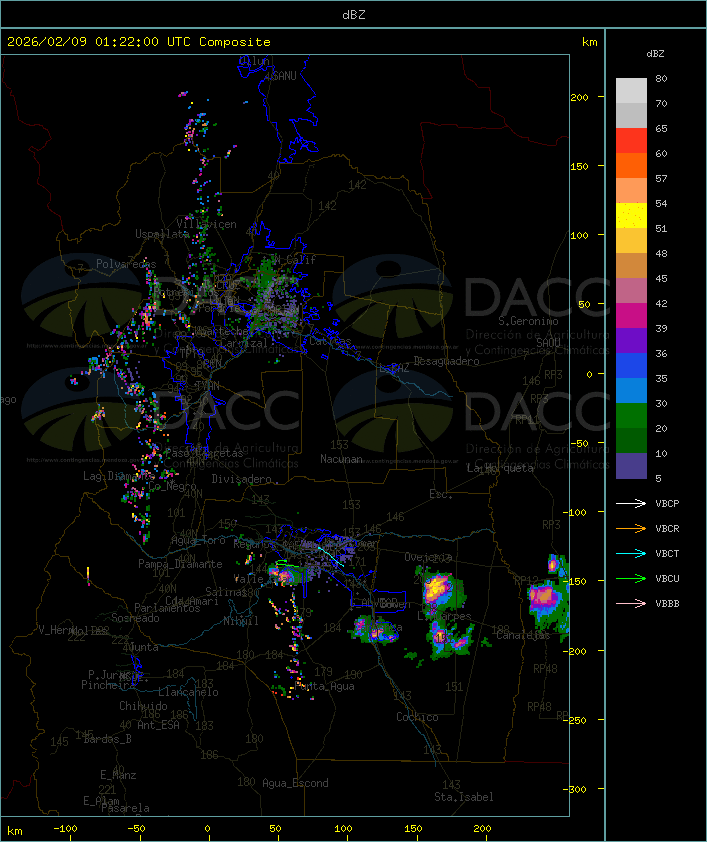This screenshot has height=842, width=707.
Task: Click the 200 tick on right axis
Action: point(579,97)
